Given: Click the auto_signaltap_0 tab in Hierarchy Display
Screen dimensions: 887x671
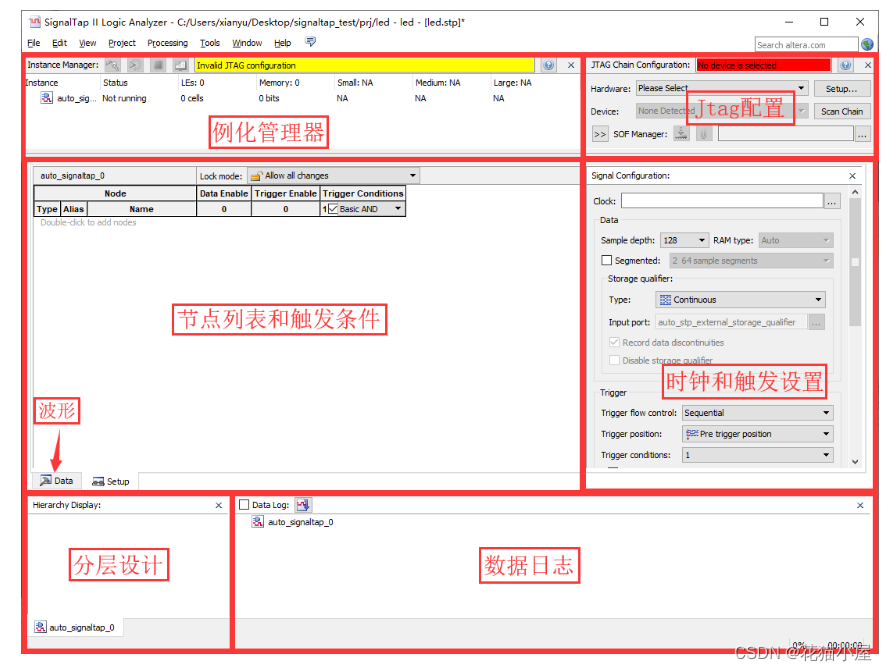Looking at the screenshot, I should [75, 627].
